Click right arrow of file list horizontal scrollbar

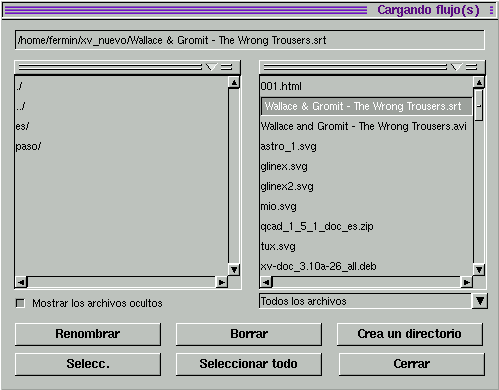click(466, 282)
